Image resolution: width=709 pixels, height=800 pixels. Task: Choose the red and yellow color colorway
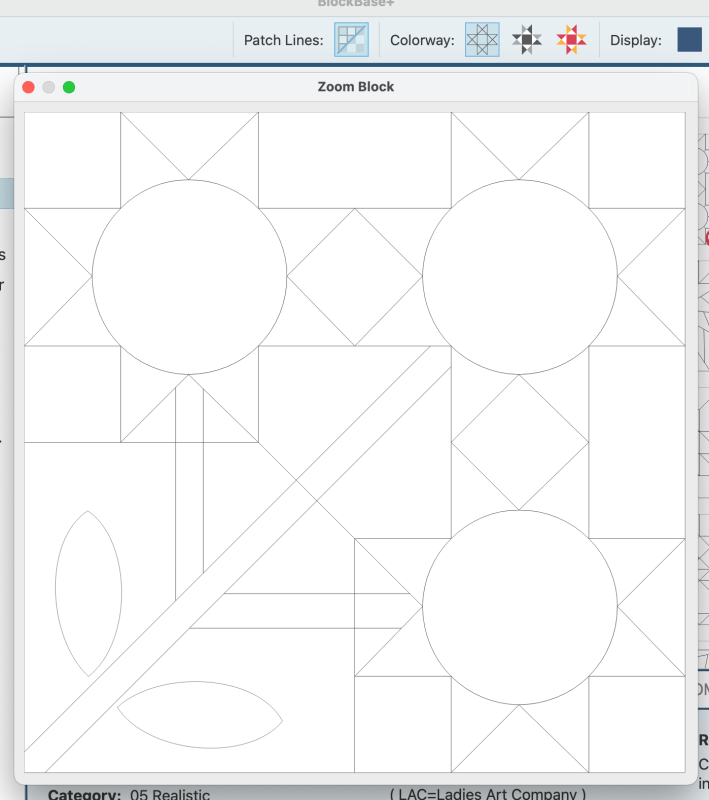point(571,40)
